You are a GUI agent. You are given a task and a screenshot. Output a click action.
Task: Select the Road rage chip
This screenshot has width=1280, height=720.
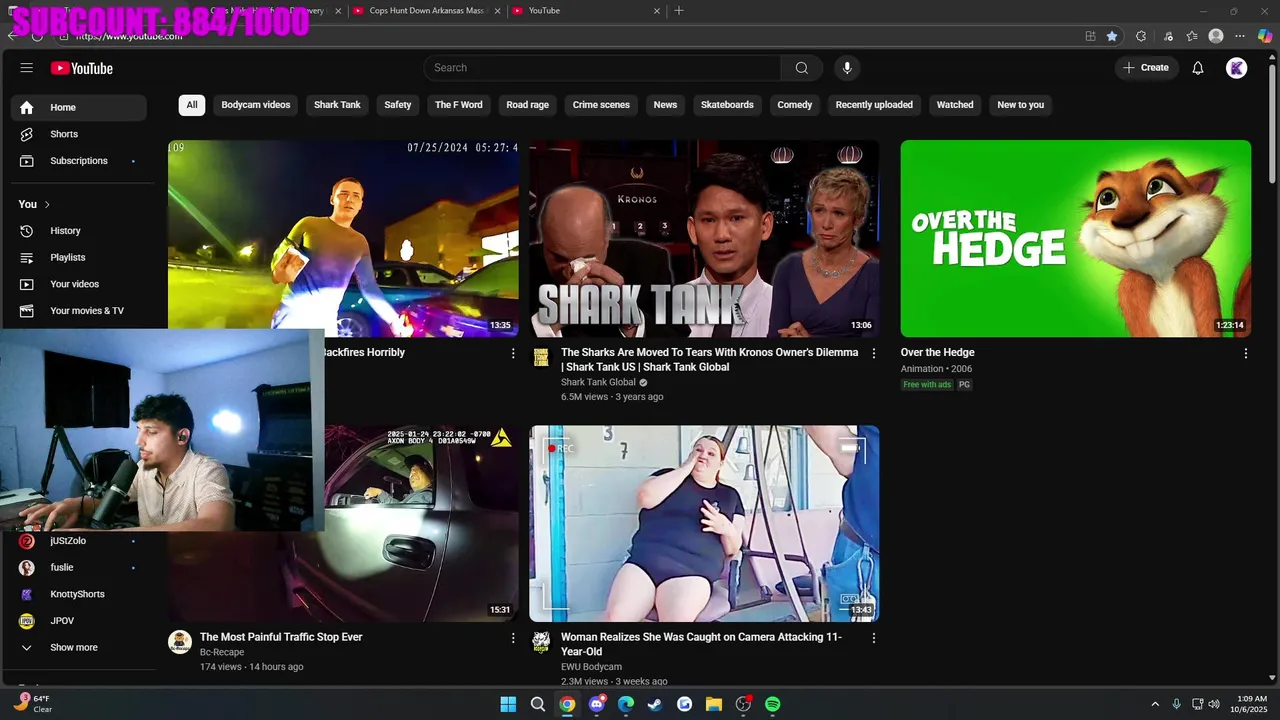[528, 105]
